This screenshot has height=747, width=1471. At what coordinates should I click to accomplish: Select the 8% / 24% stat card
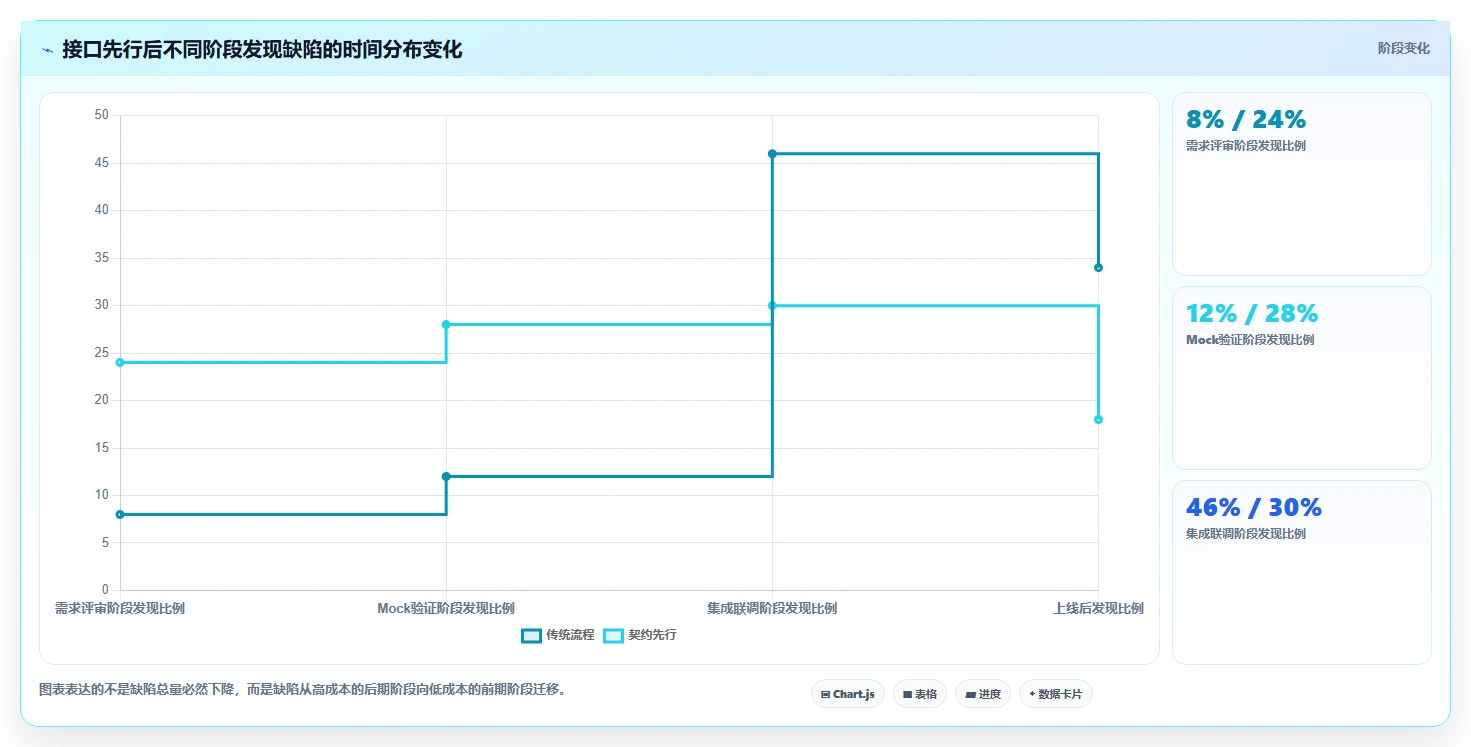[1301, 184]
